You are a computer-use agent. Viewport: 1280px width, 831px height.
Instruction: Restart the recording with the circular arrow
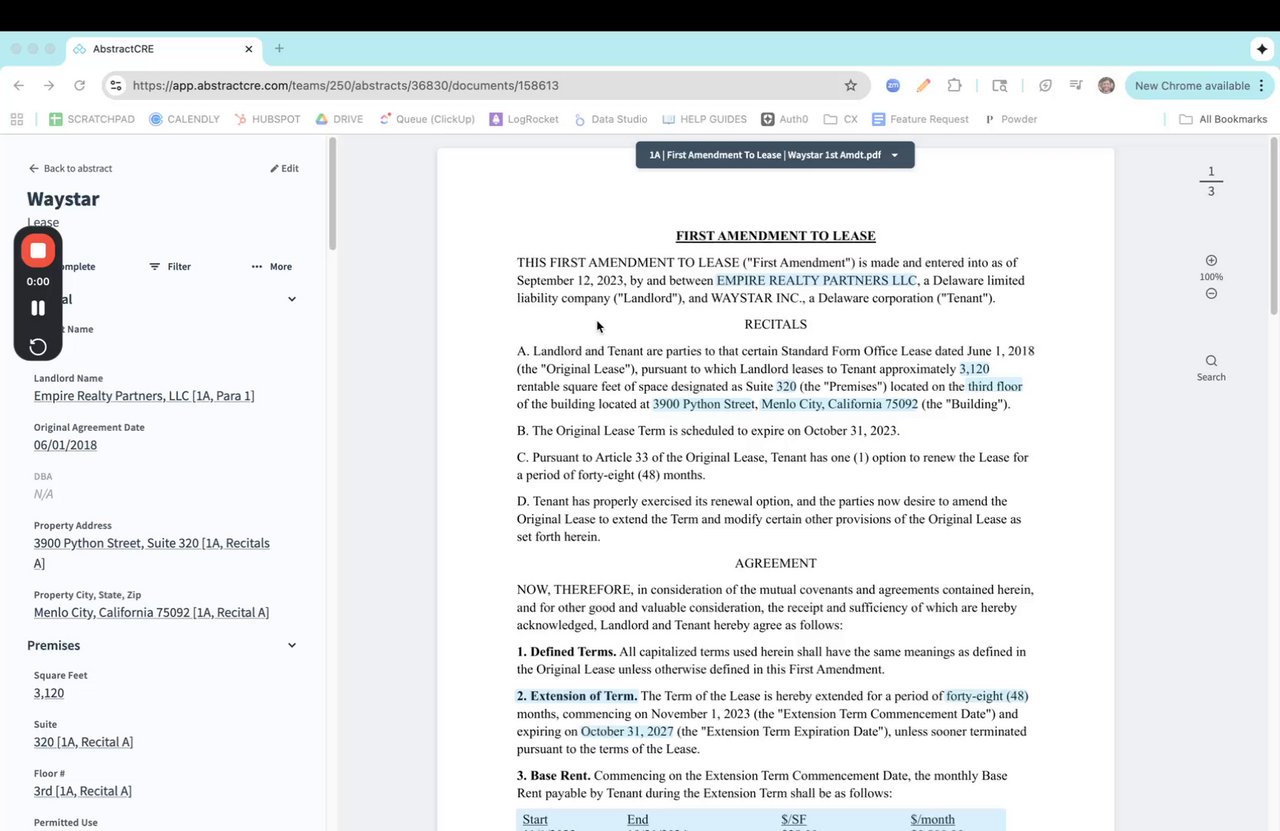pyautogui.click(x=38, y=346)
